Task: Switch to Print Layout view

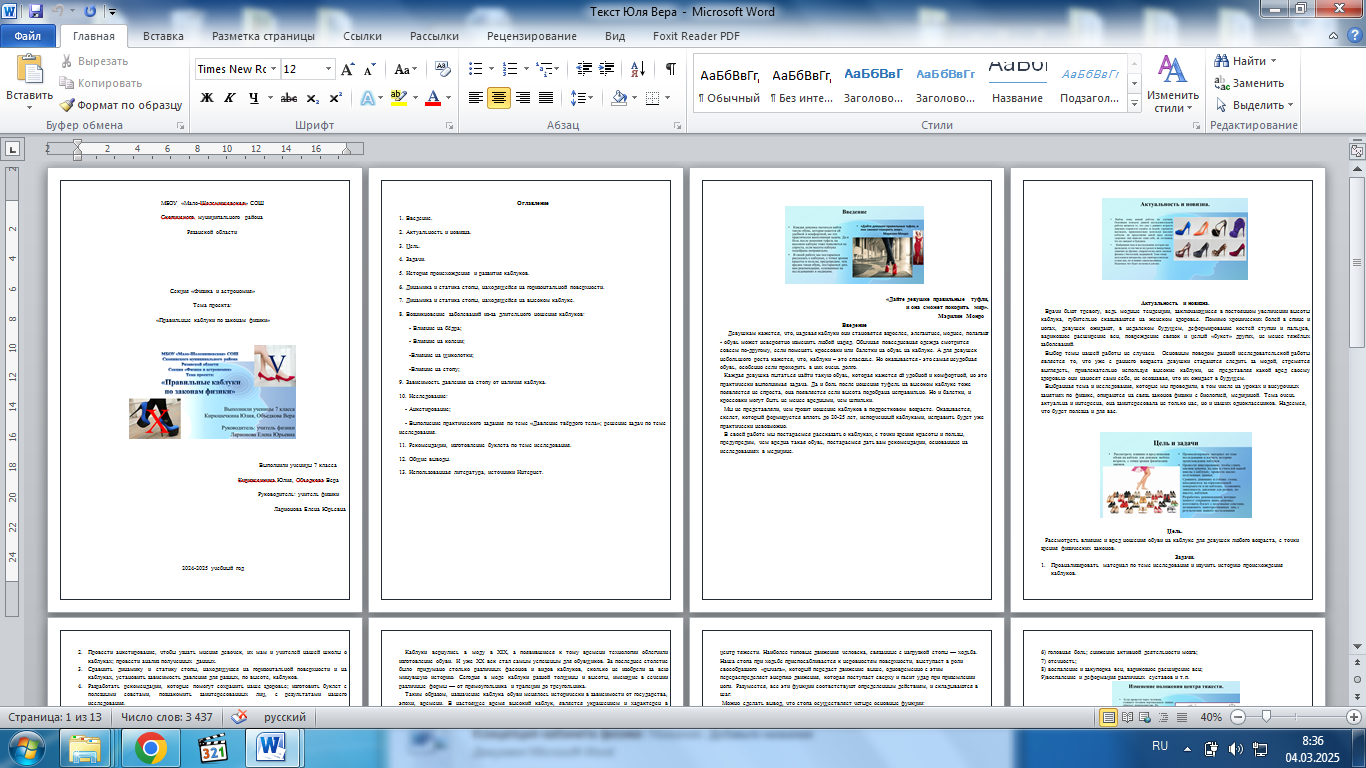Action: pos(1107,717)
